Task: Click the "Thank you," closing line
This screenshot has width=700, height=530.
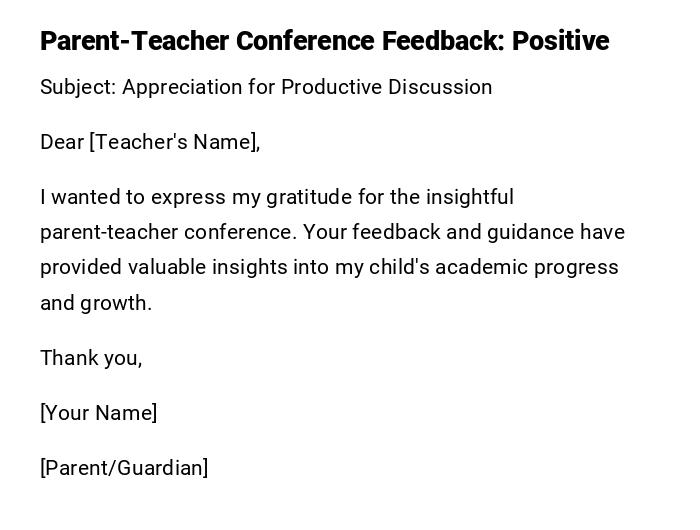Action: pyautogui.click(x=91, y=358)
